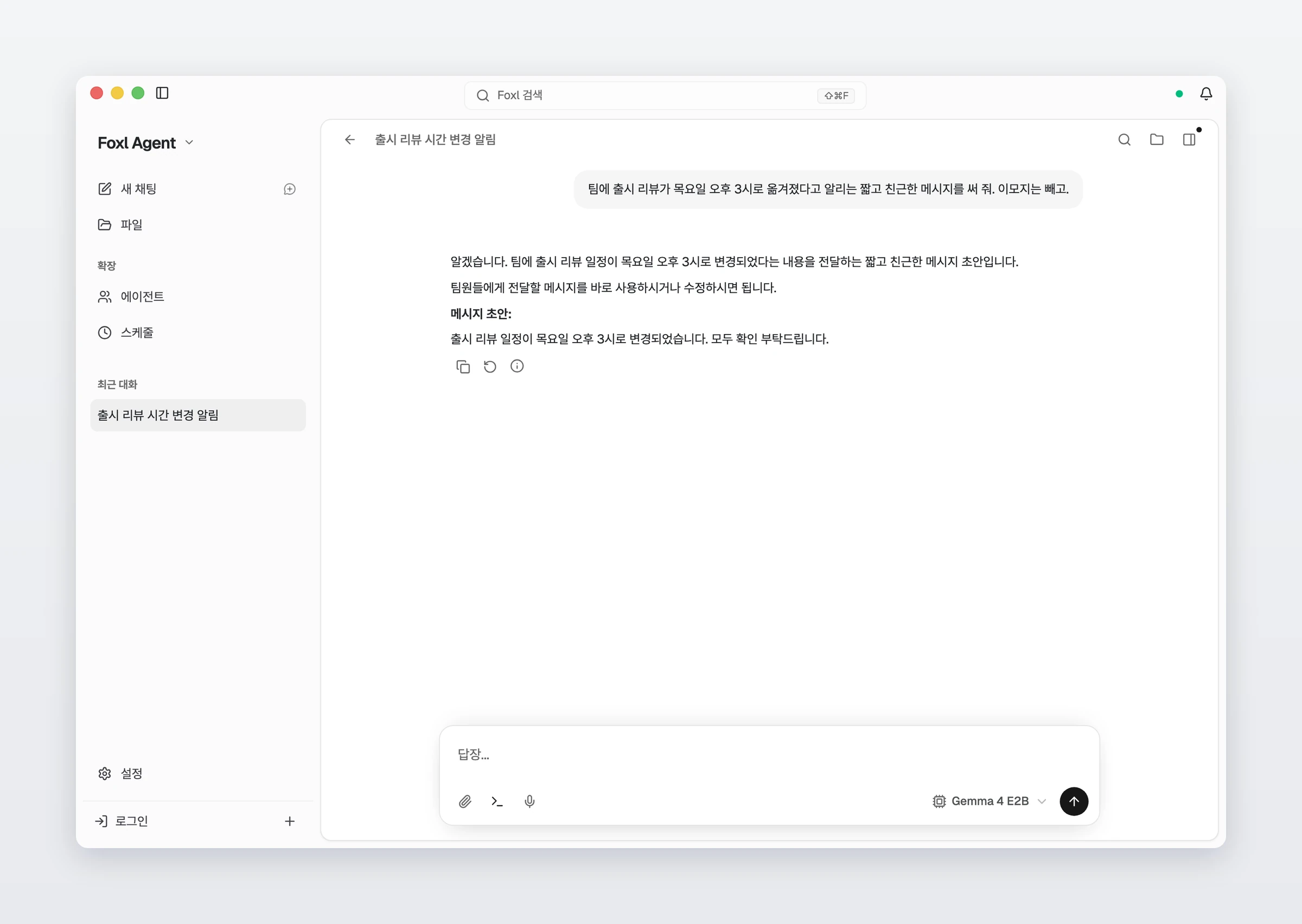Click the ⇧⌘F shortcut badge
1302x924 pixels.
tap(836, 95)
